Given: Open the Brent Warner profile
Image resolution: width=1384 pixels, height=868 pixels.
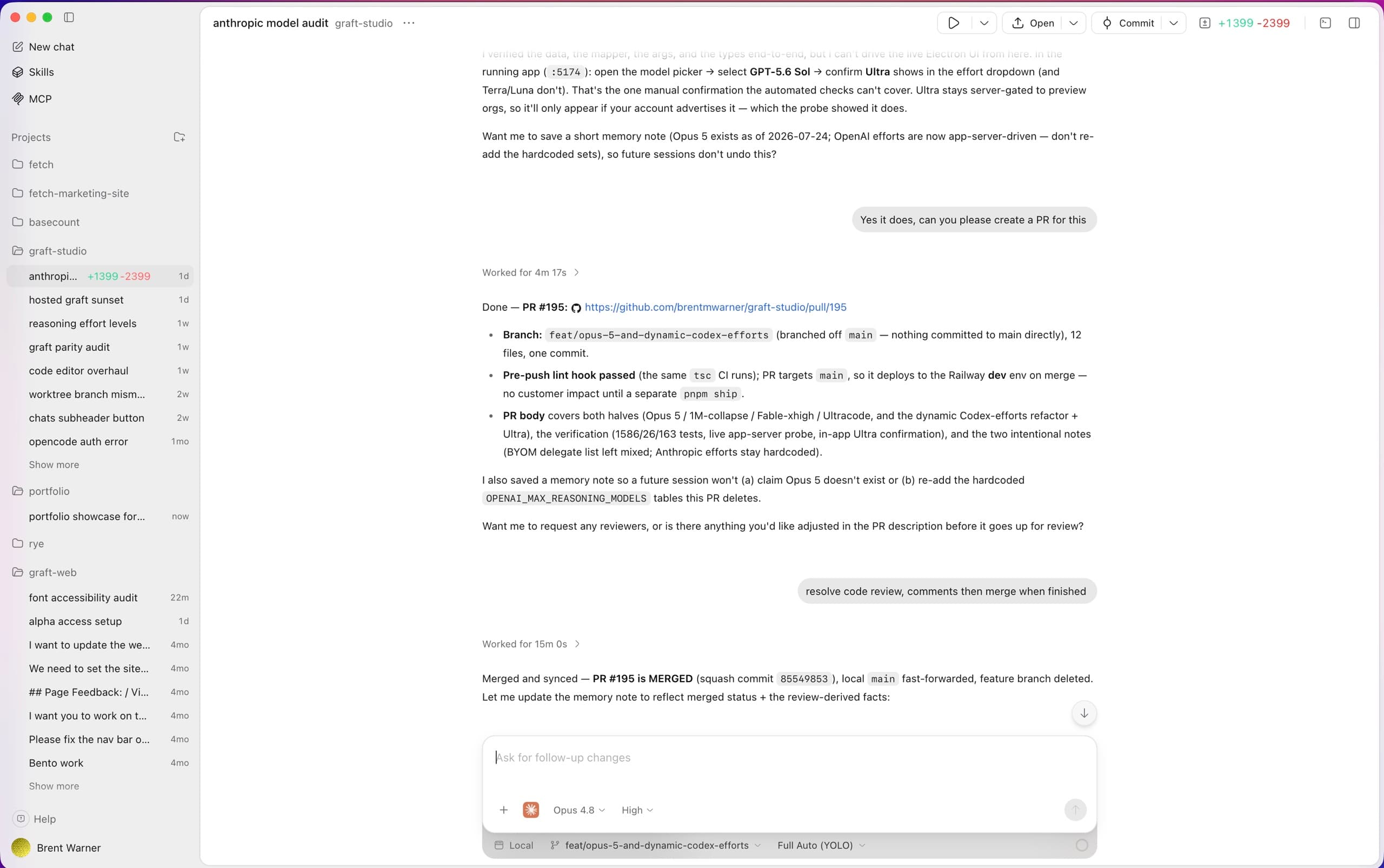Looking at the screenshot, I should [x=56, y=848].
